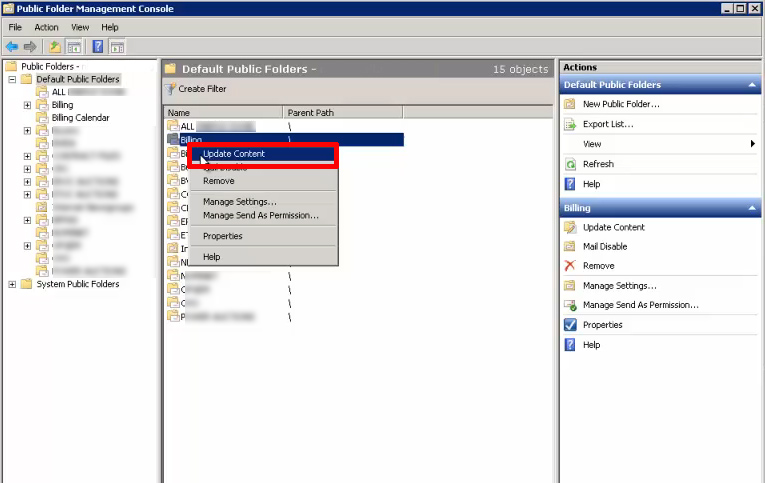Click the Help icon under Billing actions
Screen dimensions: 765x483
click(569, 345)
